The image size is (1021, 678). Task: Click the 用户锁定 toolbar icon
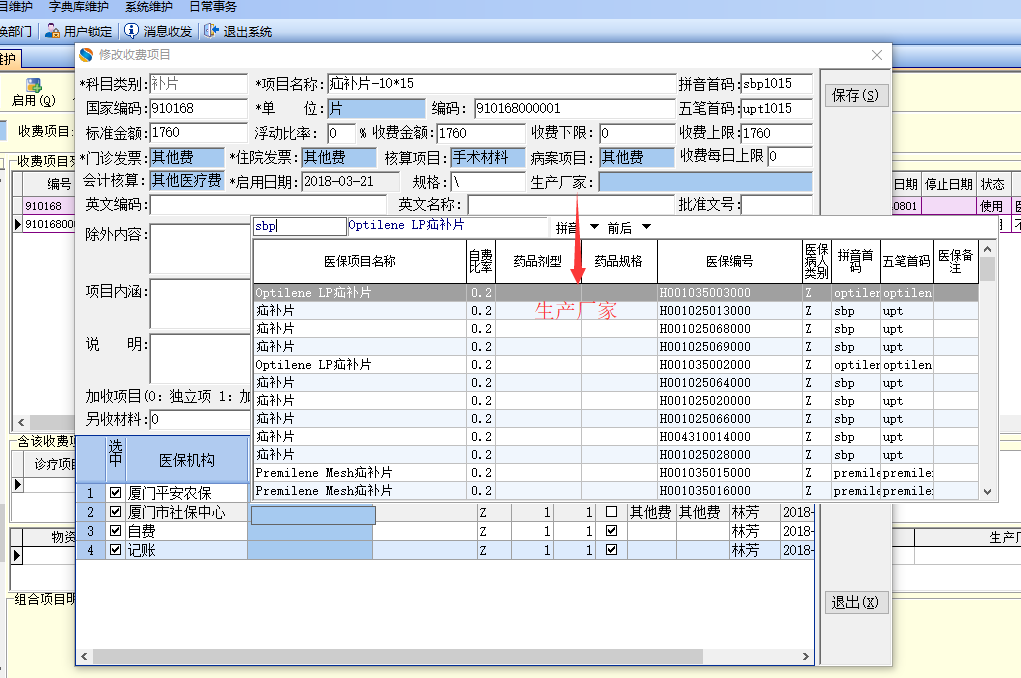53,31
